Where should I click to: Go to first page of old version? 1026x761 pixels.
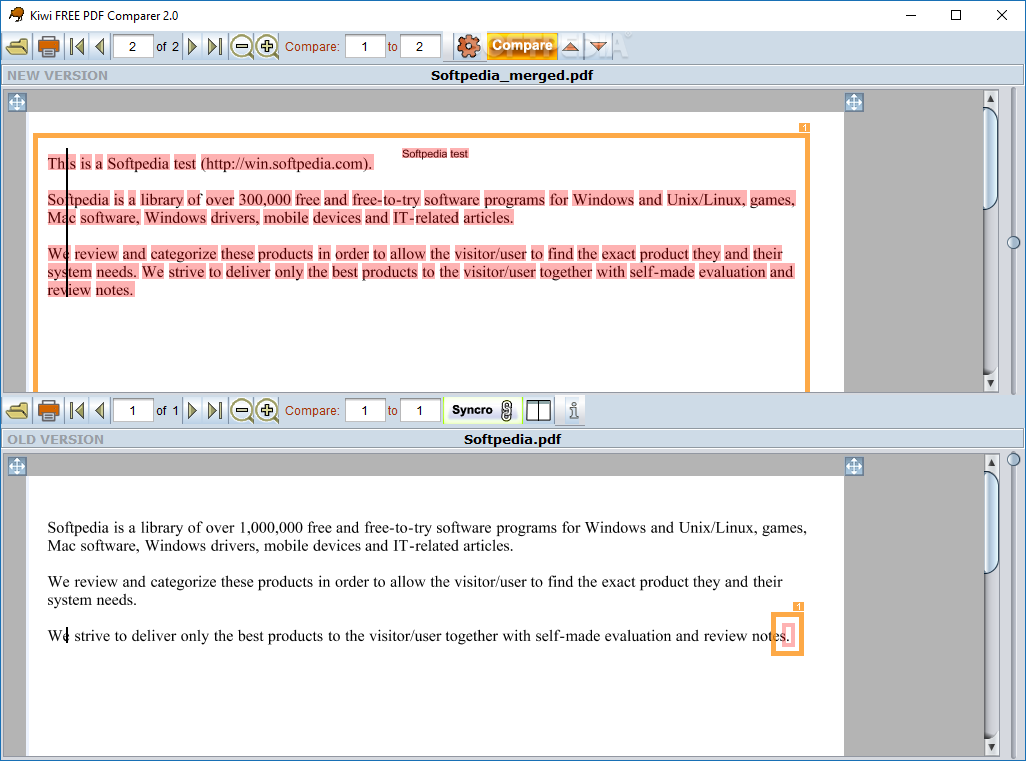[x=77, y=410]
